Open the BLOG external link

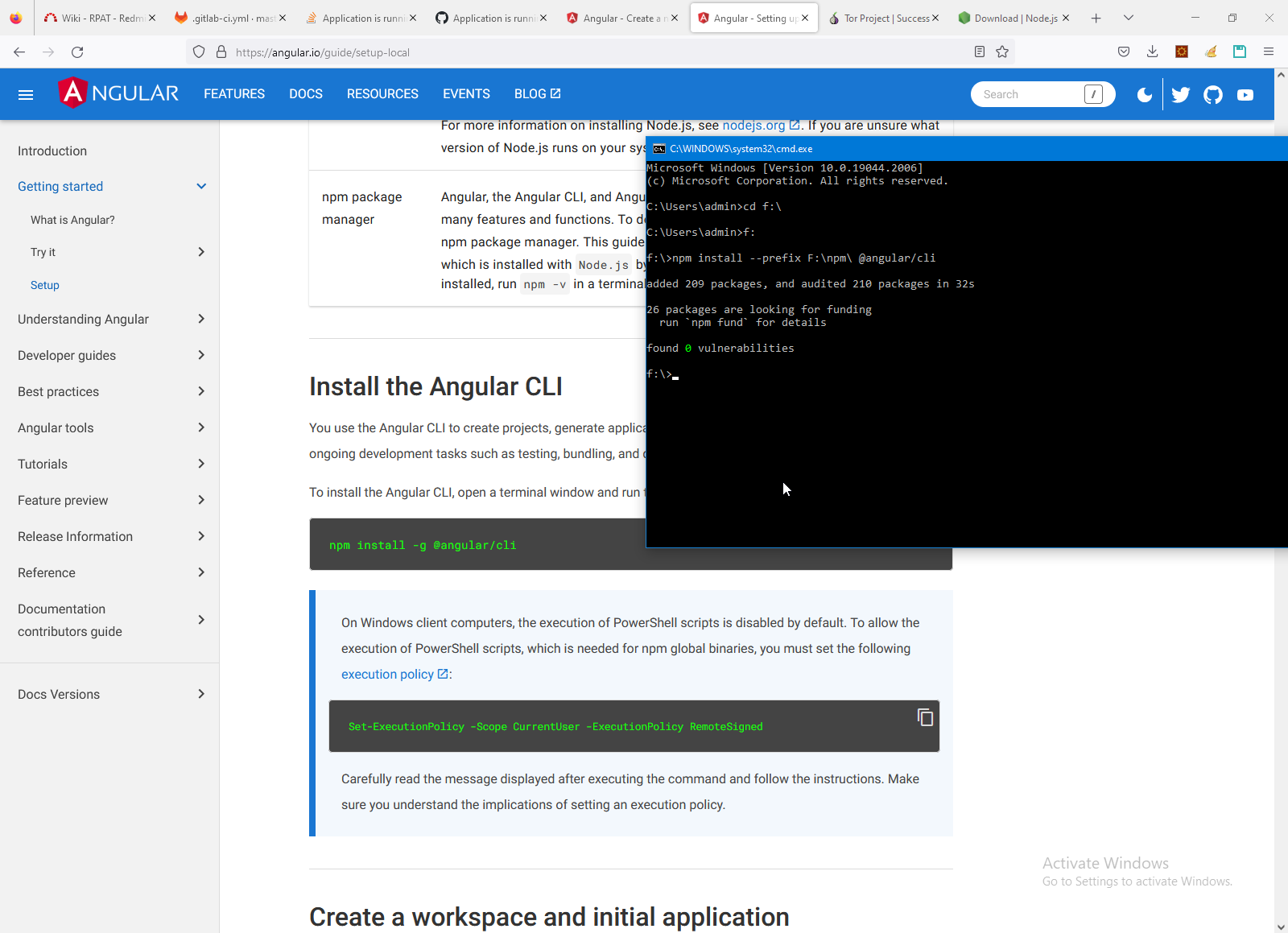(538, 94)
